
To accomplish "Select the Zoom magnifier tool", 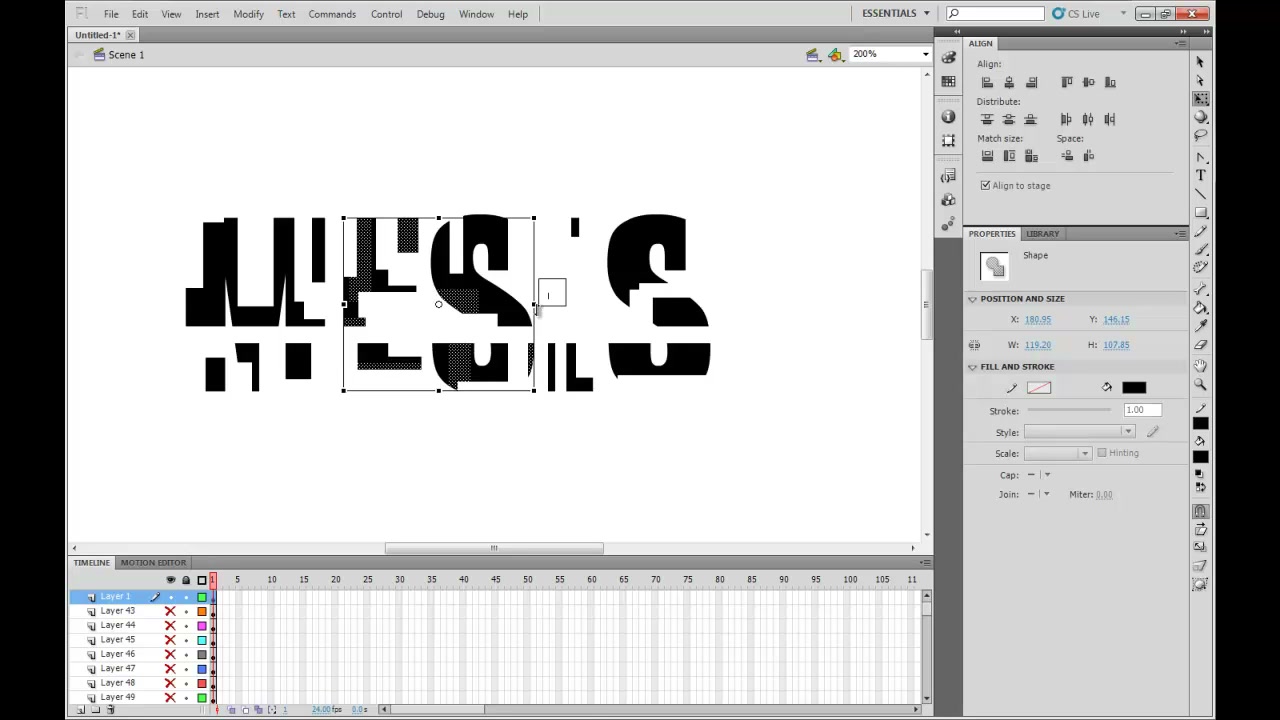I will [x=1200, y=385].
